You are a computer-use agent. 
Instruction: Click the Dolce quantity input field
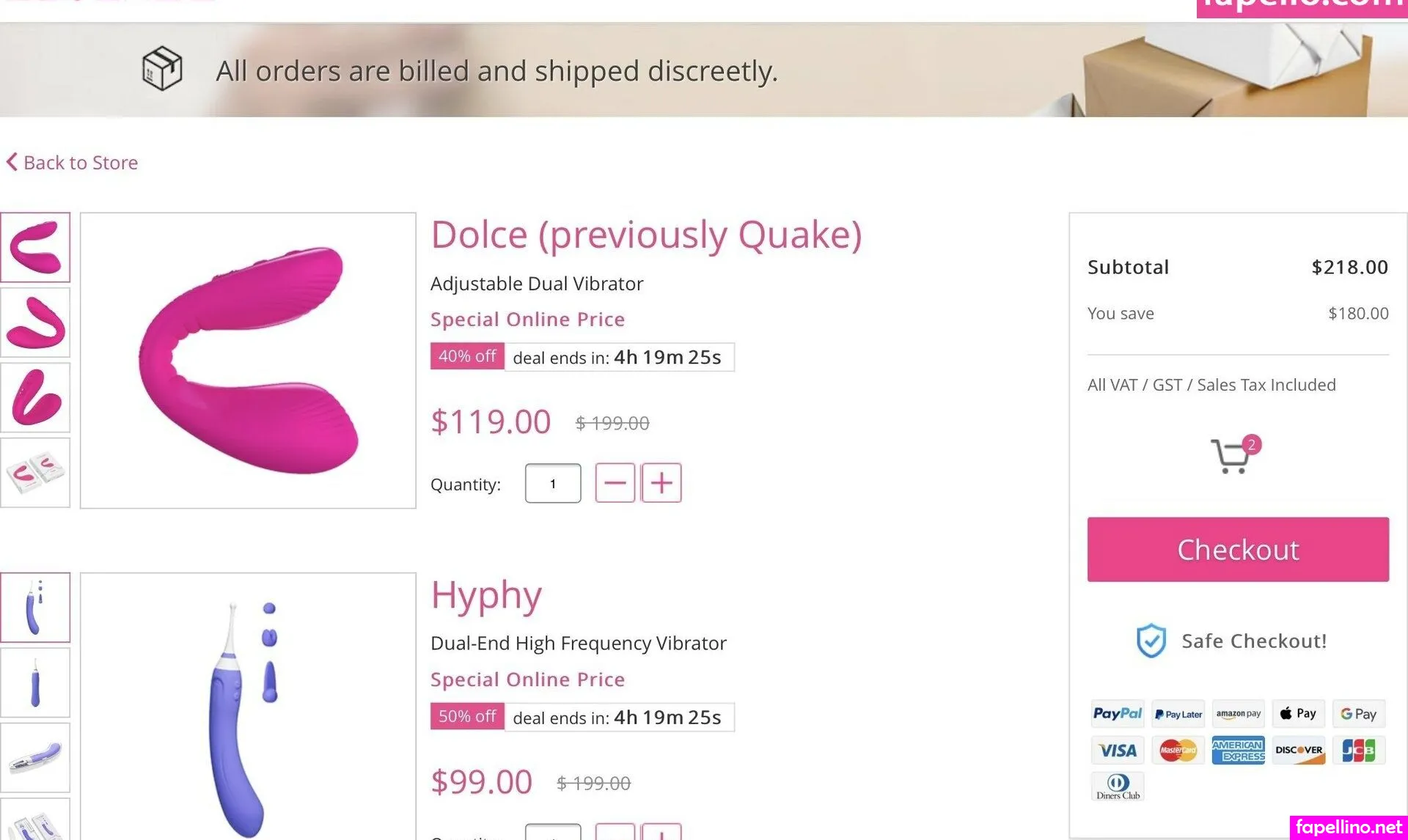pyautogui.click(x=553, y=483)
